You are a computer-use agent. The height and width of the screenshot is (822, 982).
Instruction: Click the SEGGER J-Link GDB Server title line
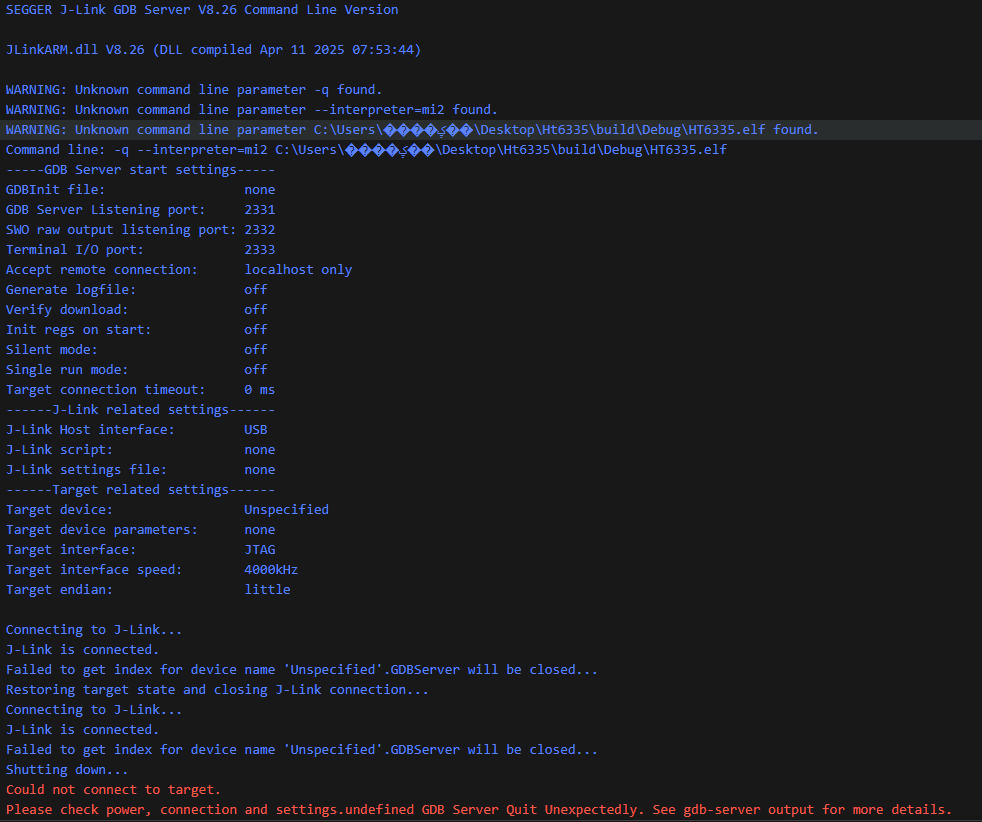click(x=202, y=10)
